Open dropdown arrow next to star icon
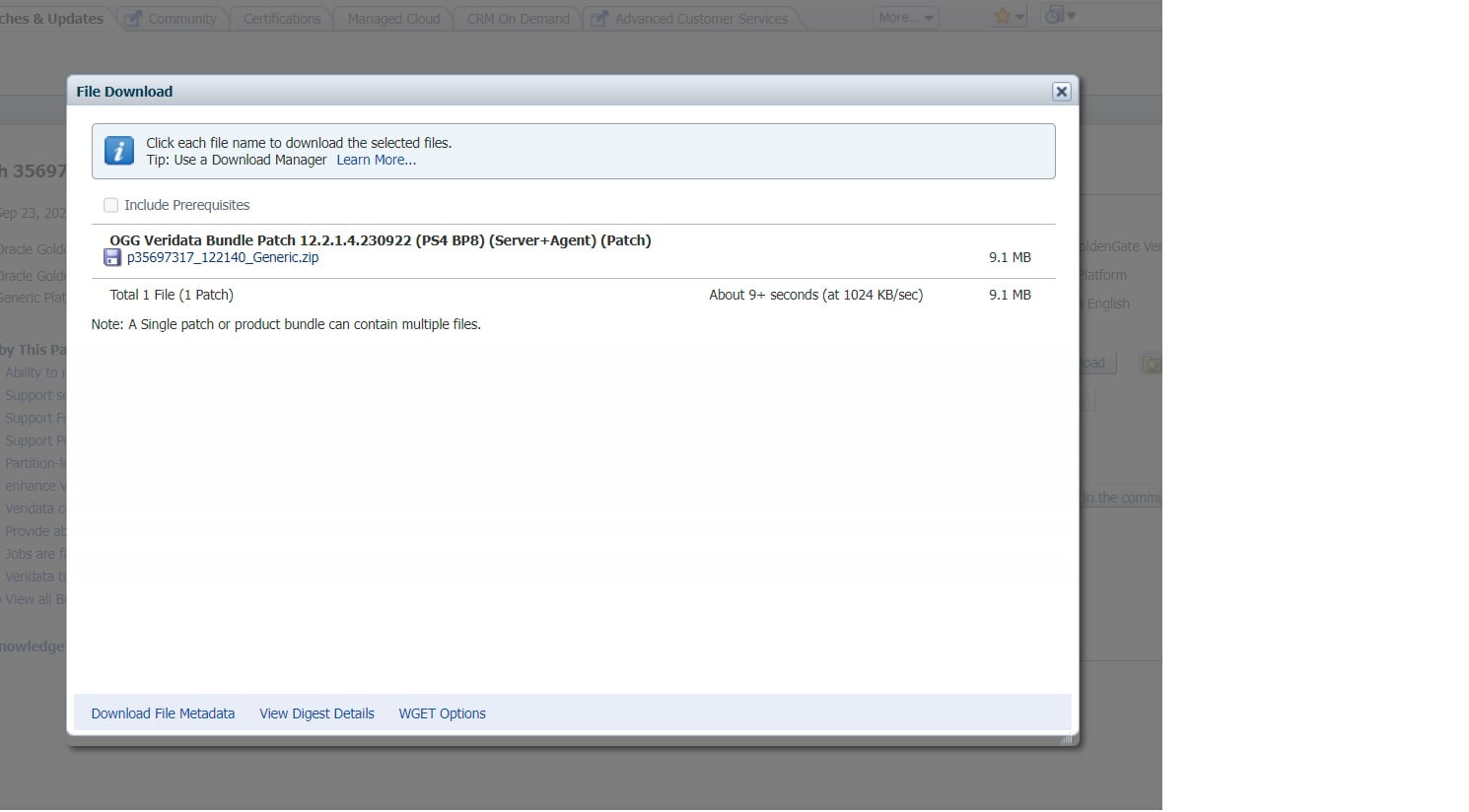 [x=1019, y=17]
